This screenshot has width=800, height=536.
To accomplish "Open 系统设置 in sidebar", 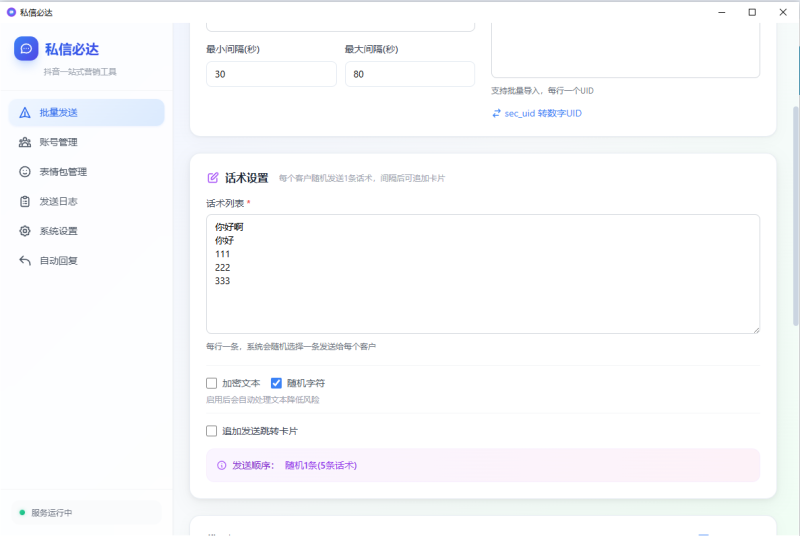I will pos(86,231).
